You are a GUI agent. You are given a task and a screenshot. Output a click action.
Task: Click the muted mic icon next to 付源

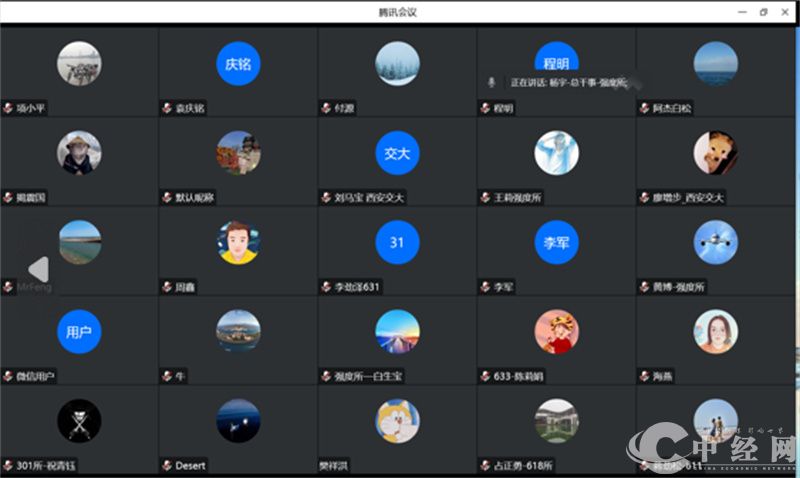[325, 108]
